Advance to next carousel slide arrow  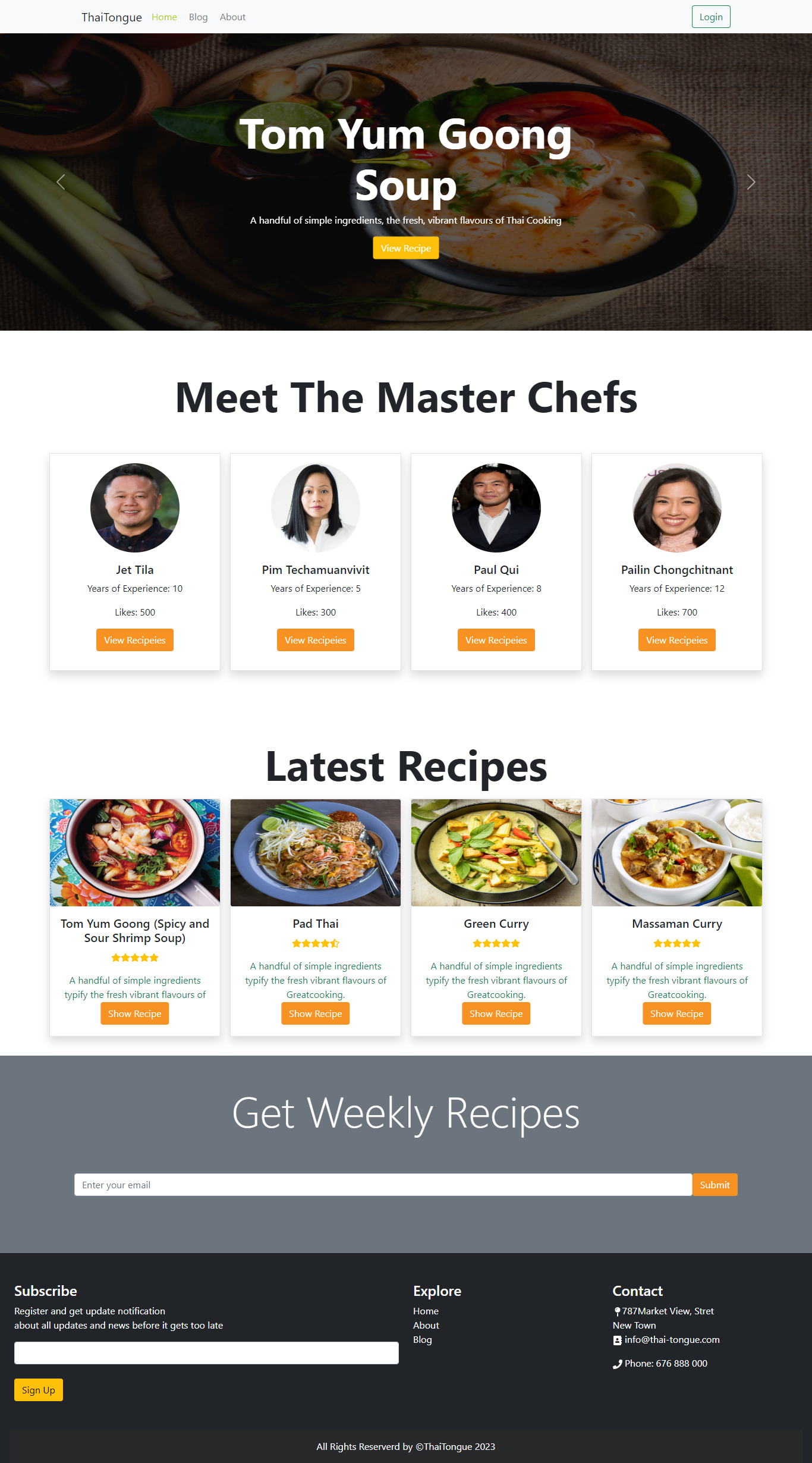point(751,182)
